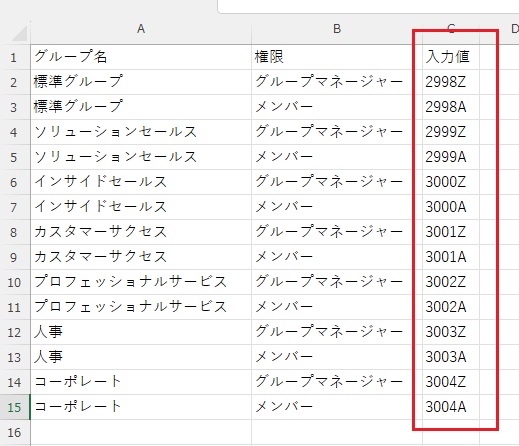Select cell with value 2998Z
519x446 pixels.
click(451, 82)
